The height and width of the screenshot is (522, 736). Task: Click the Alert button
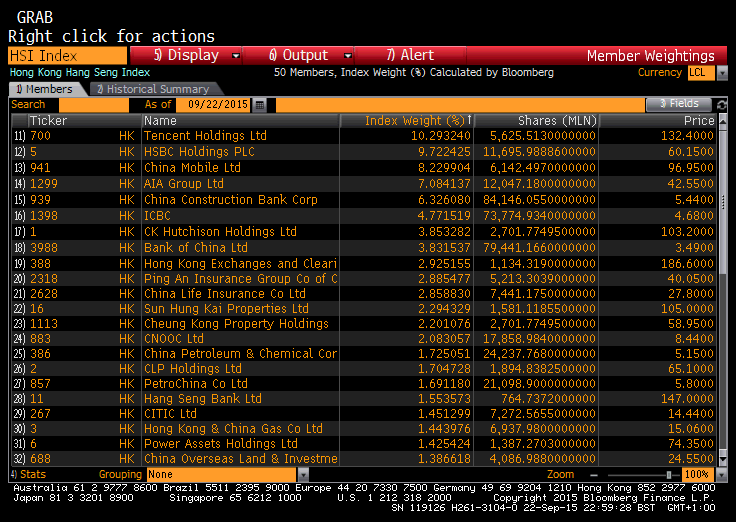410,56
